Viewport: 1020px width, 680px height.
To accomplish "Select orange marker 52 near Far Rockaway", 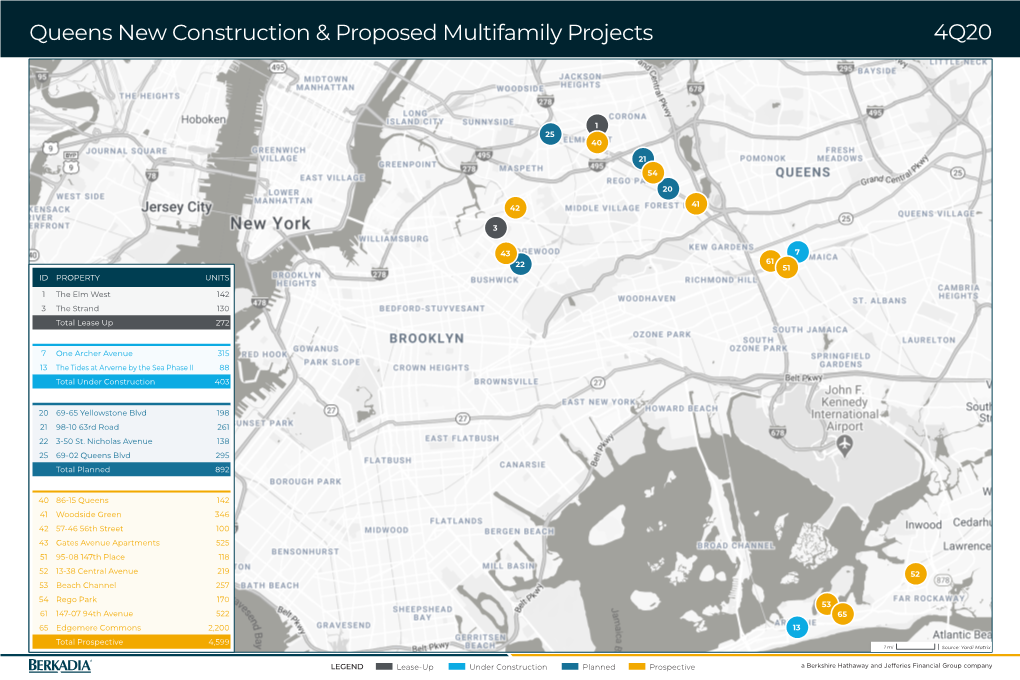I will coord(914,575).
